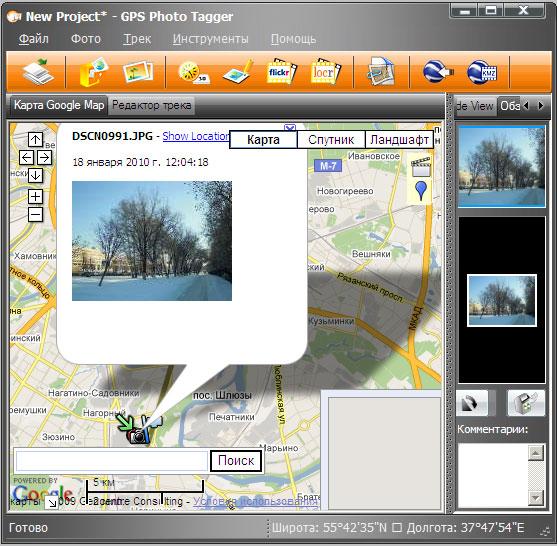Click the blue placemark pin icon
557x546 pixels.
[x=421, y=190]
